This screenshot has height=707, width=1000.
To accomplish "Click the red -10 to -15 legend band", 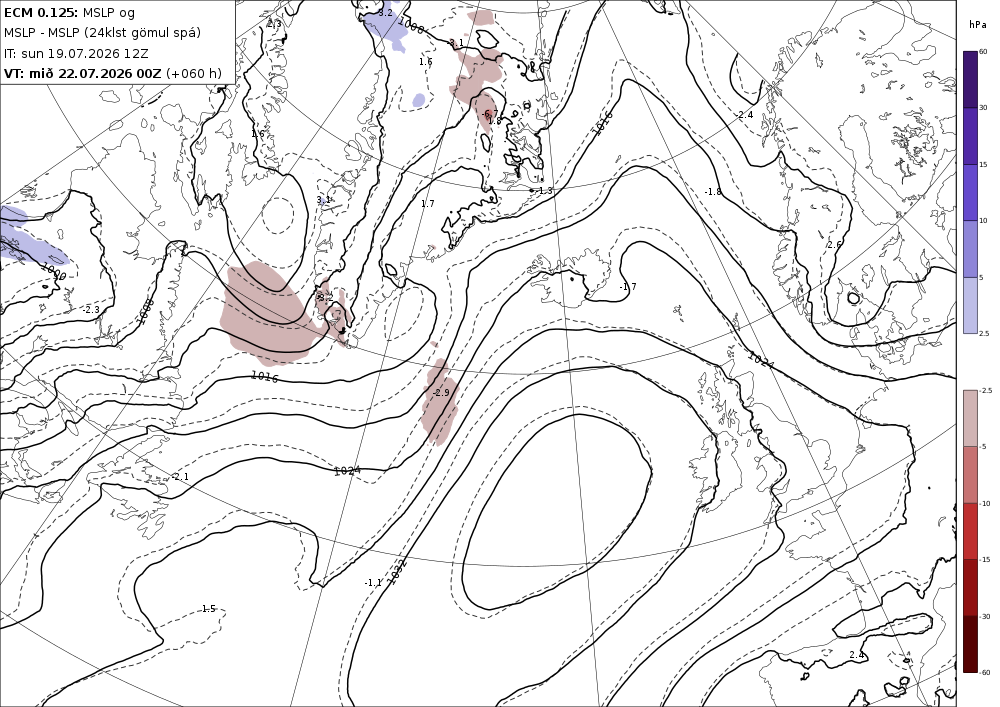I will tap(970, 531).
